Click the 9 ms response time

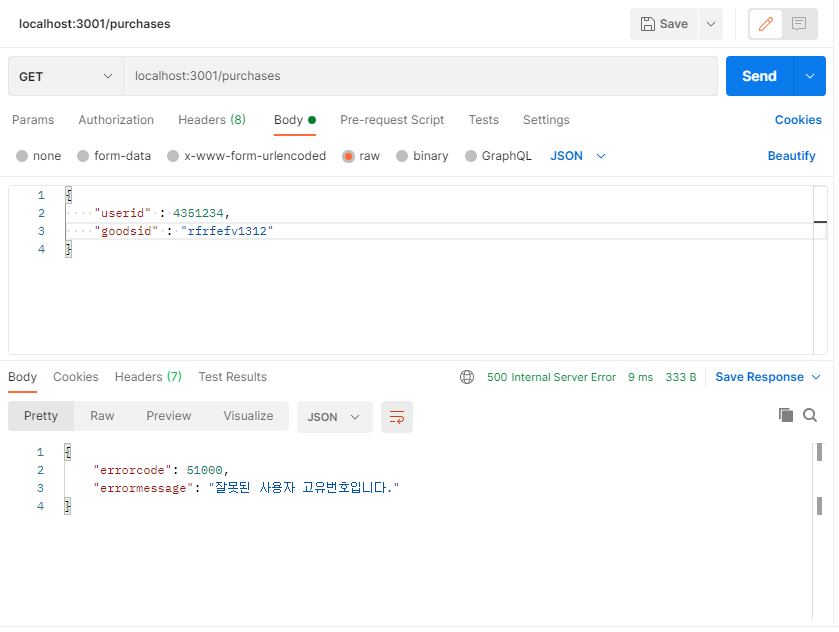tap(640, 378)
